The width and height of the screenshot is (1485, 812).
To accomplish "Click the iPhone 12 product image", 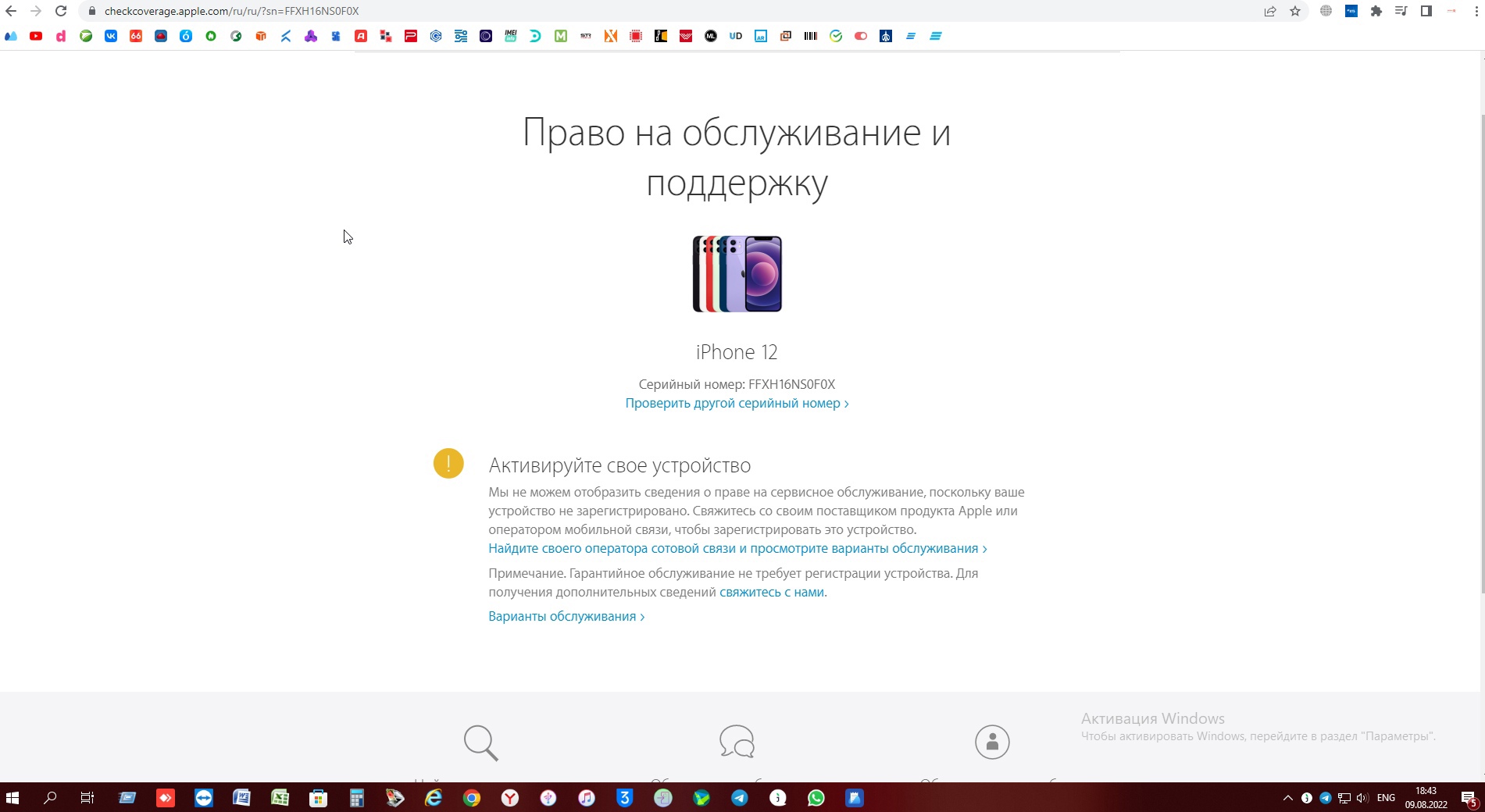I will coord(737,274).
